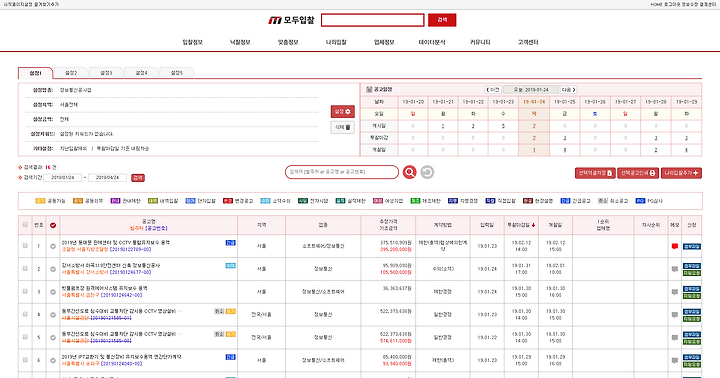Click the red check icon in table header
The width and height of the screenshot is (720, 378).
pos(53,225)
